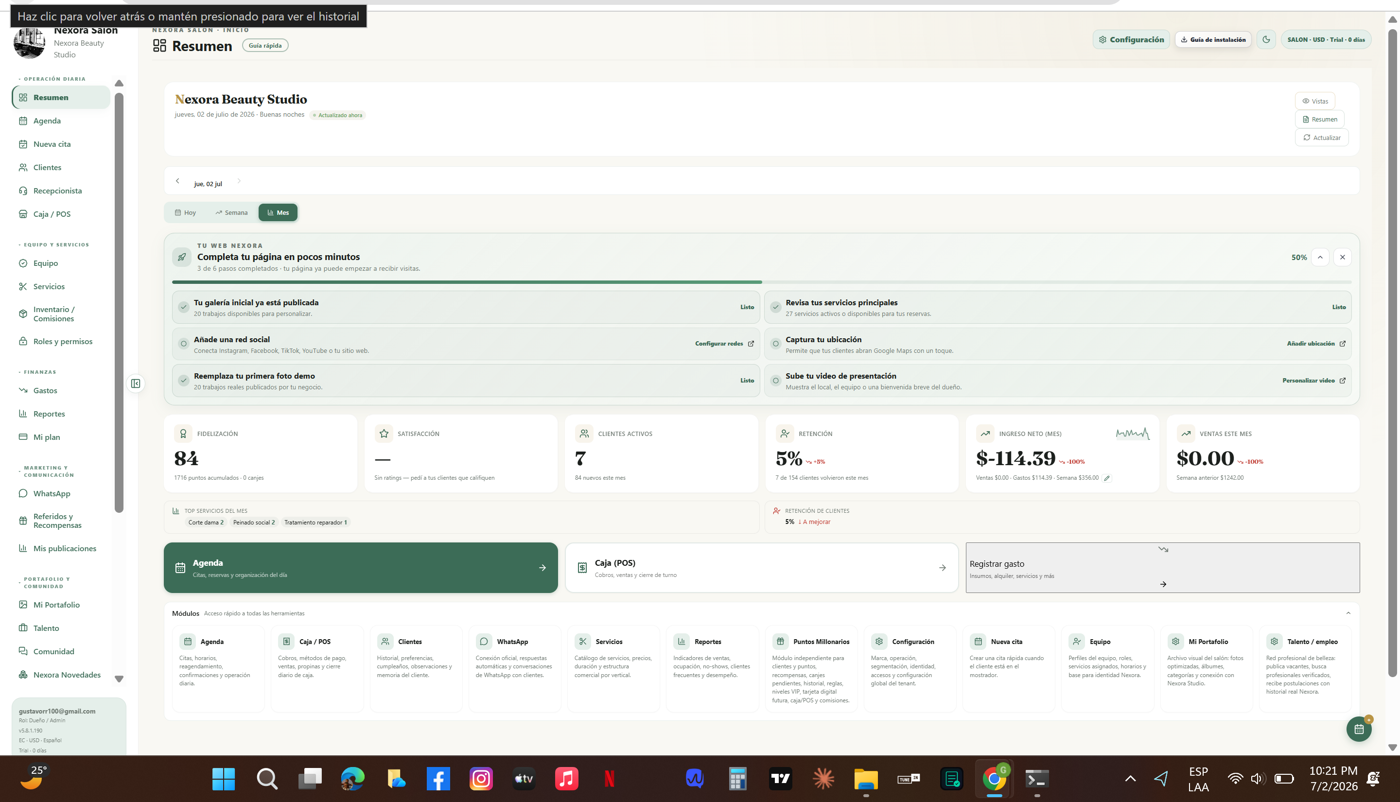Image resolution: width=1400 pixels, height=802 pixels.
Task: Open Talento in the sidebar
Action: point(46,628)
